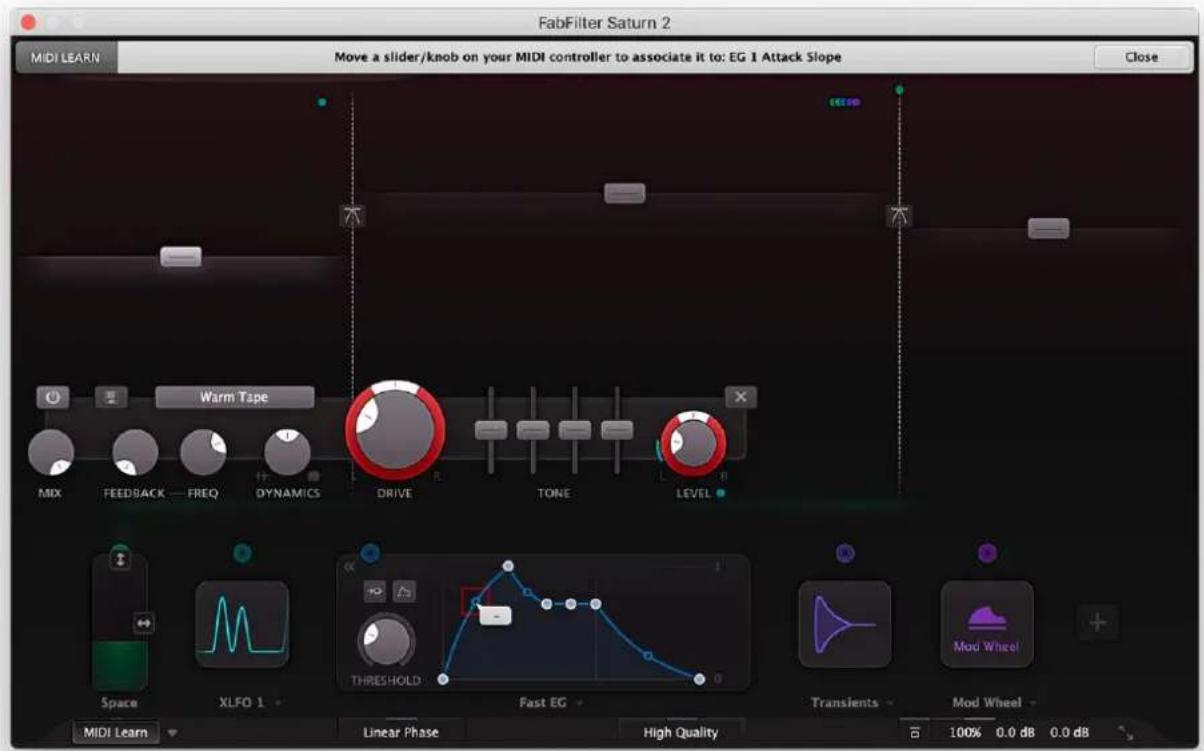This screenshot has height=751, width=1204.
Task: Click the fourth TONE slider handle
Action: click(x=617, y=430)
